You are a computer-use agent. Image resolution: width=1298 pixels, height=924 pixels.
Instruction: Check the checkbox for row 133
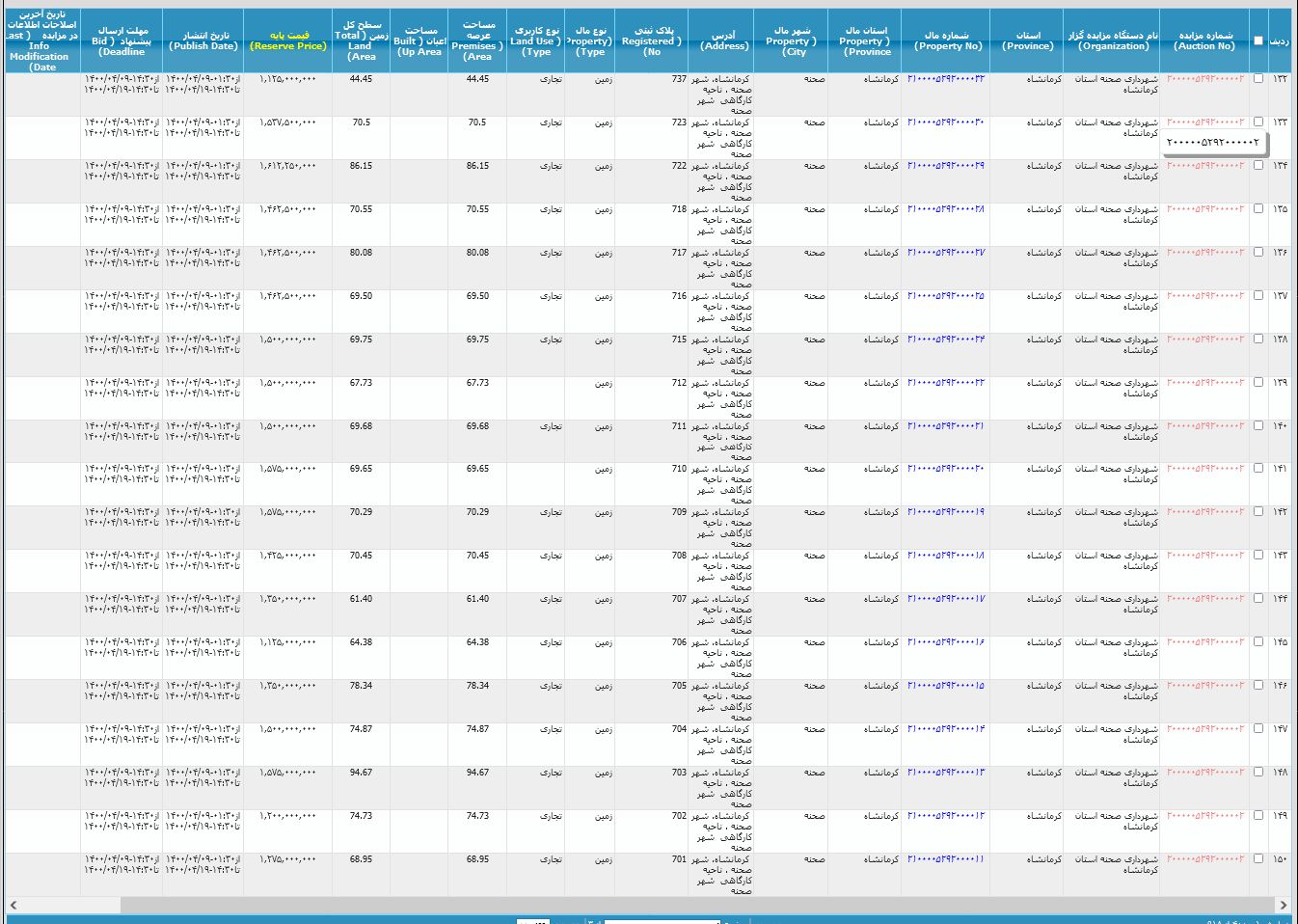1258,122
